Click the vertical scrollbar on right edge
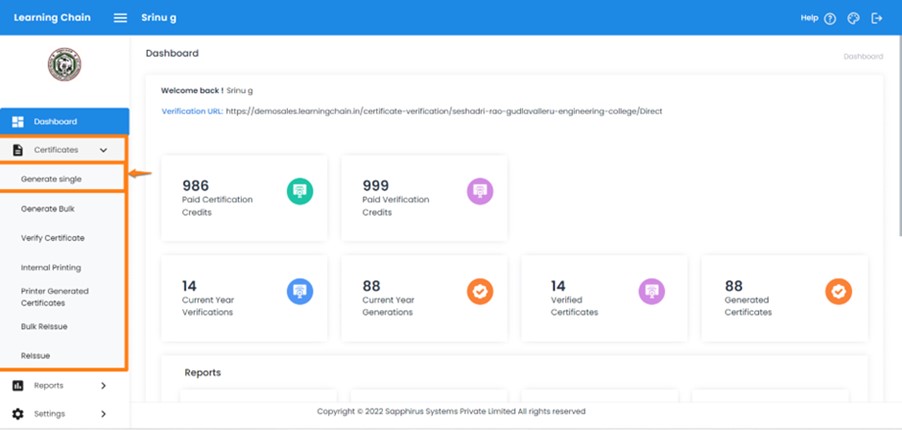Image resolution: width=902 pixels, height=430 pixels. pos(896,200)
